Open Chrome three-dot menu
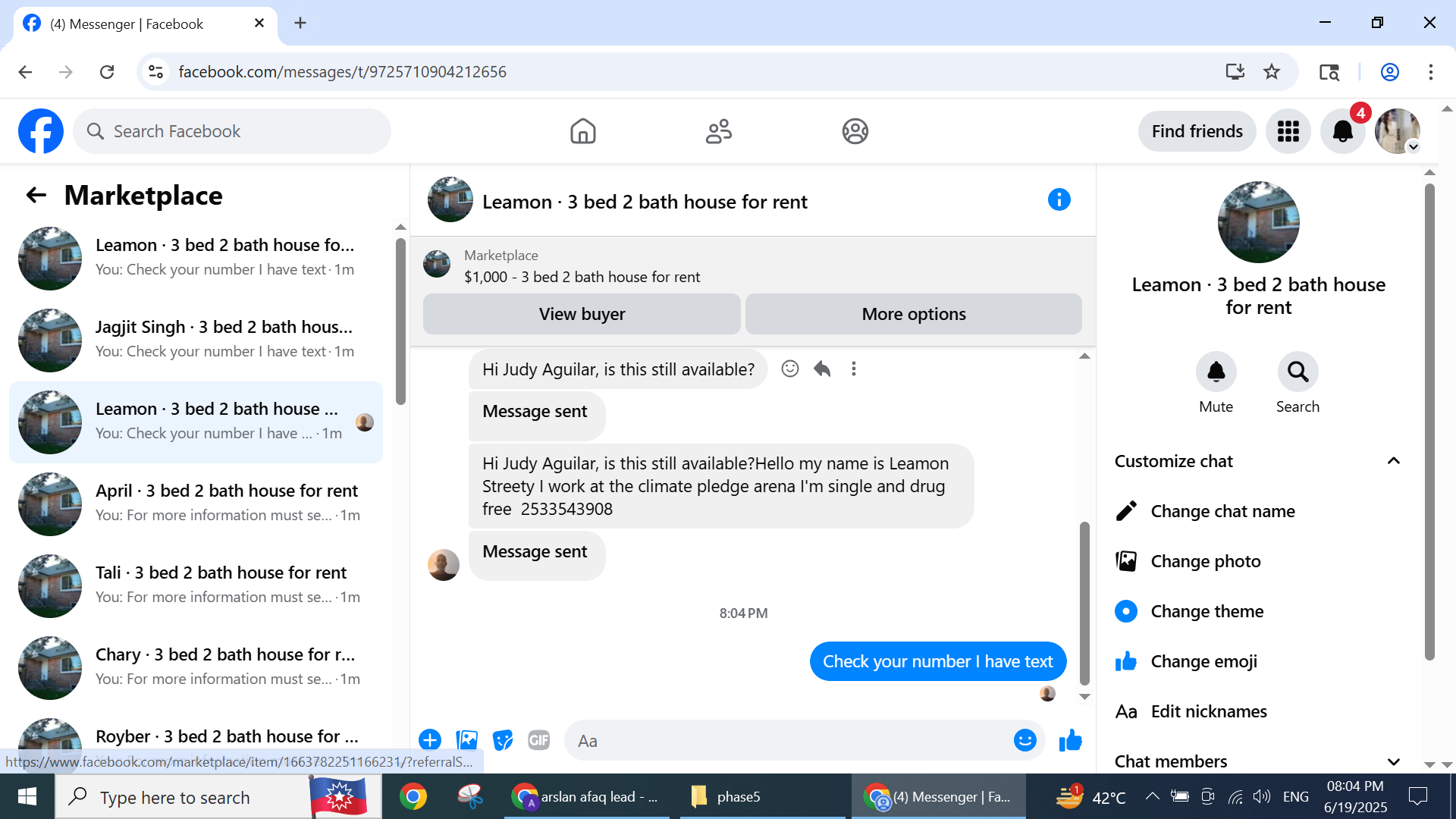 pos(1431,71)
